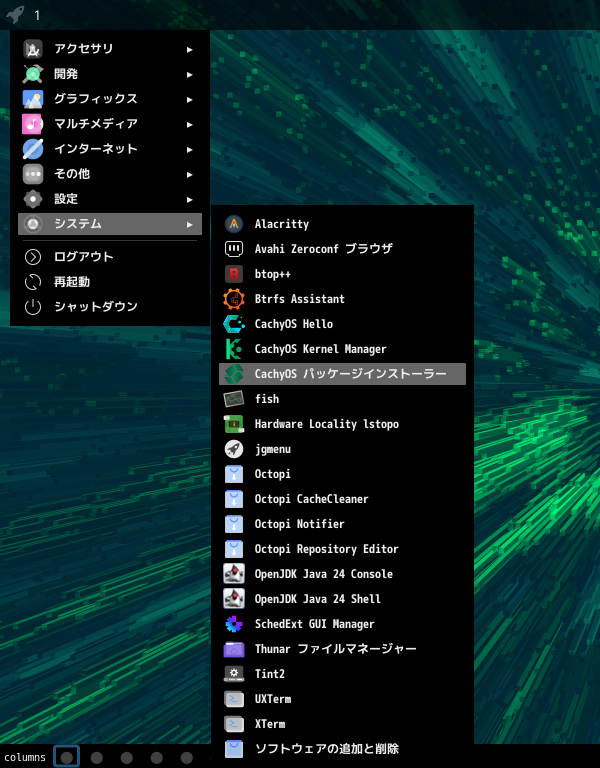
Task: Choose ログアウト to log out
Action: pyautogui.click(x=110, y=257)
